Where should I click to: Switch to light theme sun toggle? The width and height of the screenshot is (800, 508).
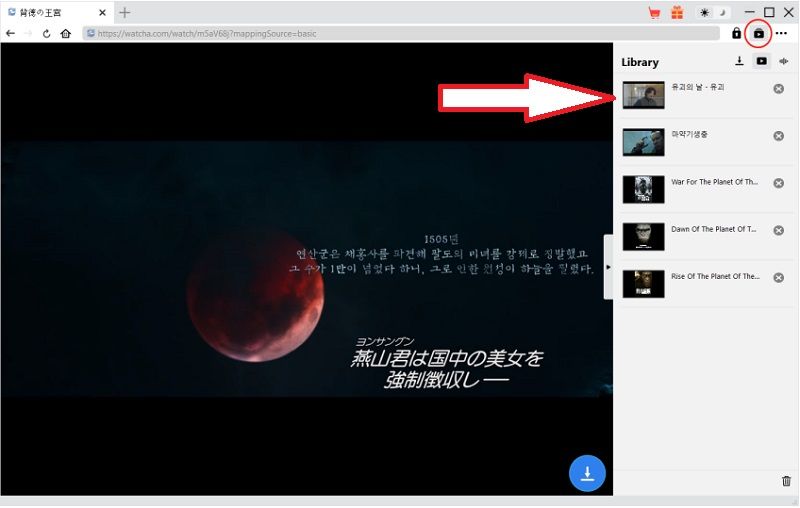(x=705, y=13)
